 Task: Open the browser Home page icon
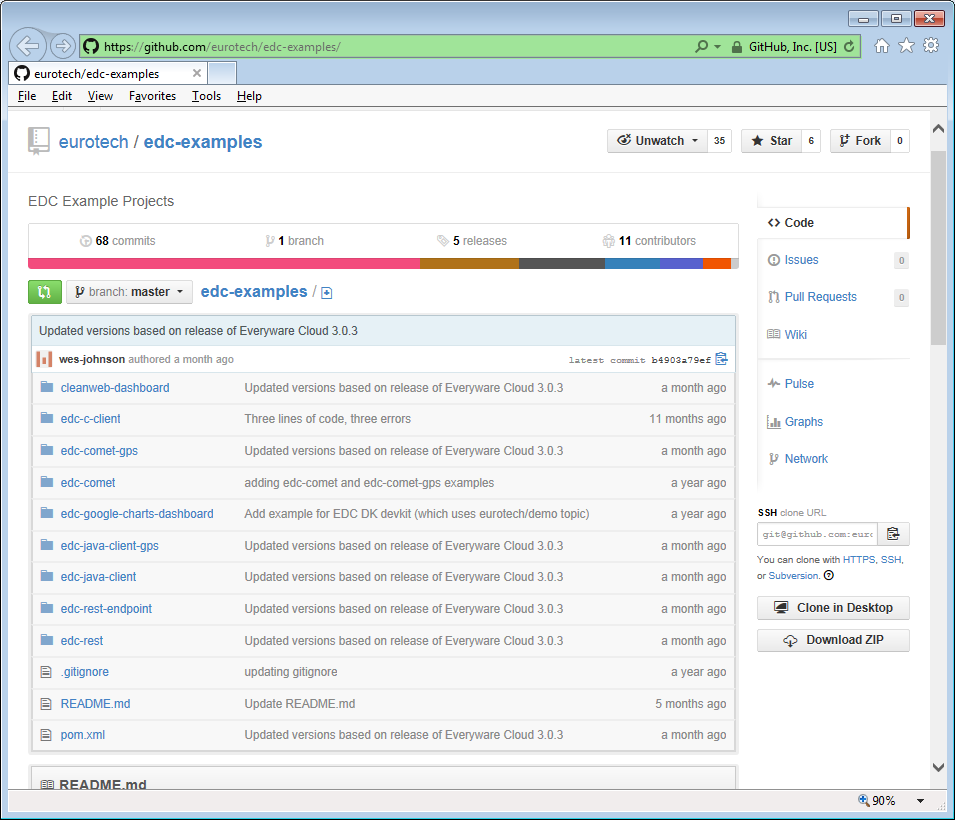881,46
